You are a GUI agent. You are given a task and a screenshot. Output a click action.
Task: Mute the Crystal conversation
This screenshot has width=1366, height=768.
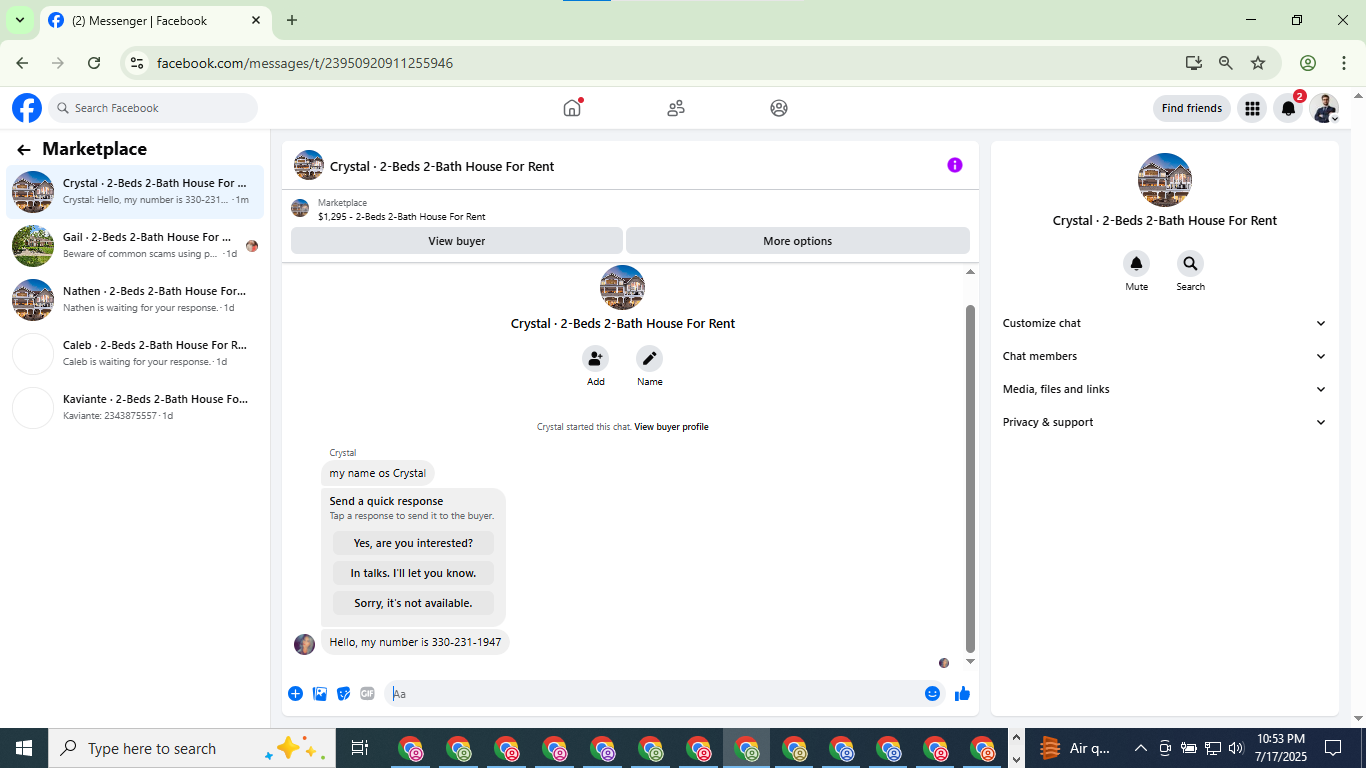1136,264
